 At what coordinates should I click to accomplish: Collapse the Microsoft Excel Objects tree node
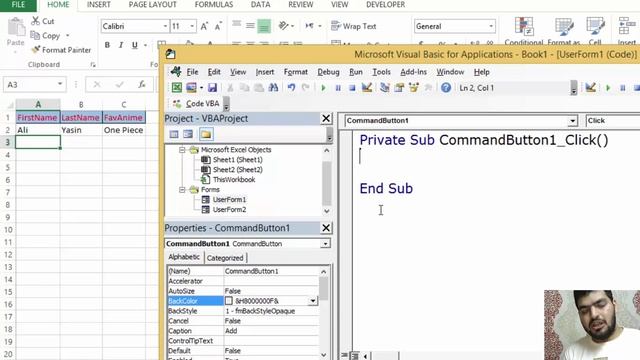182,150
